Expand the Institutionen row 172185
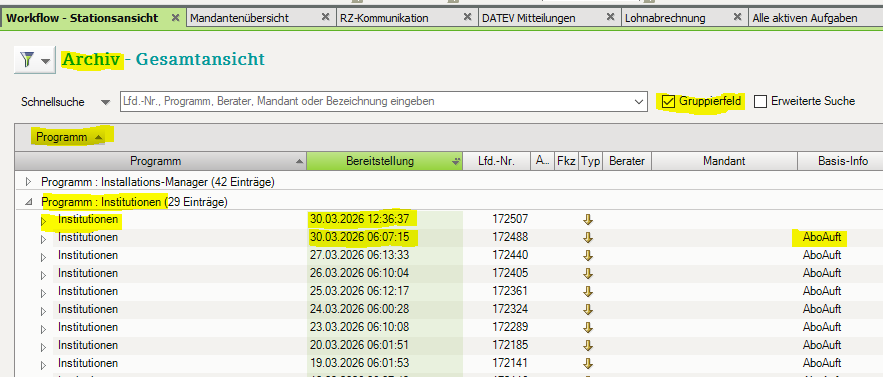Screen dimensions: 883x377 44,348
